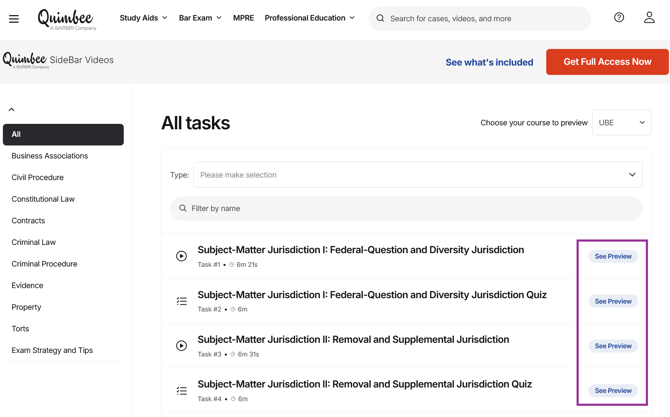Viewport: 670px width, 417px height.
Task: Open the Type selection dropdown
Action: pos(417,175)
